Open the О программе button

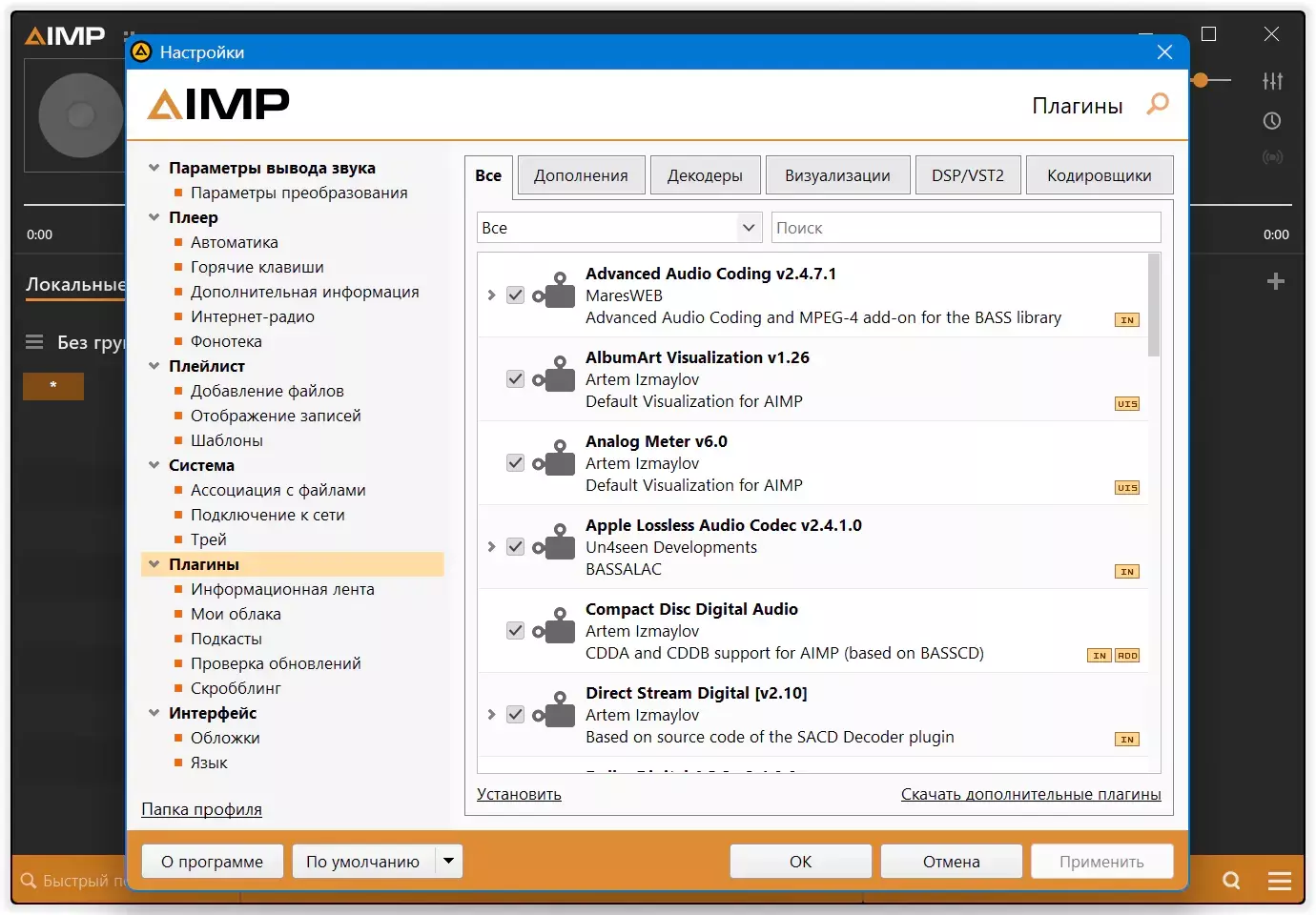click(x=213, y=862)
